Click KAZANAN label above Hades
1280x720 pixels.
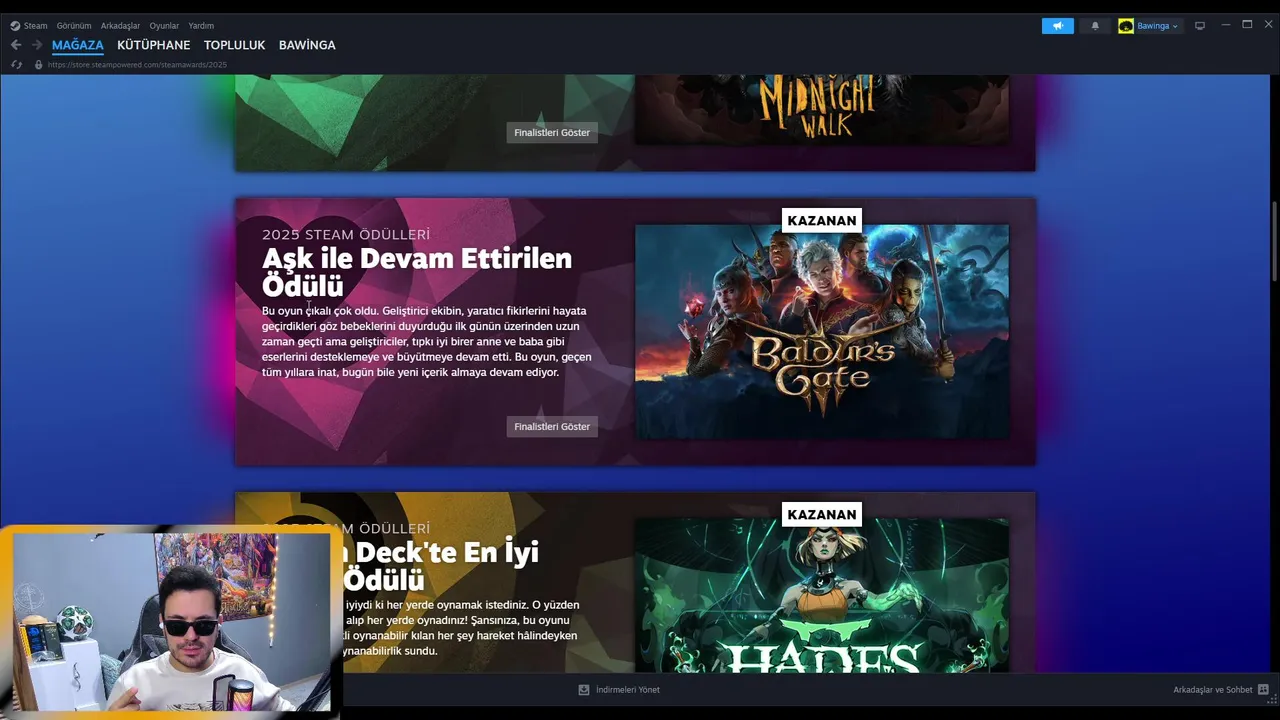(822, 514)
